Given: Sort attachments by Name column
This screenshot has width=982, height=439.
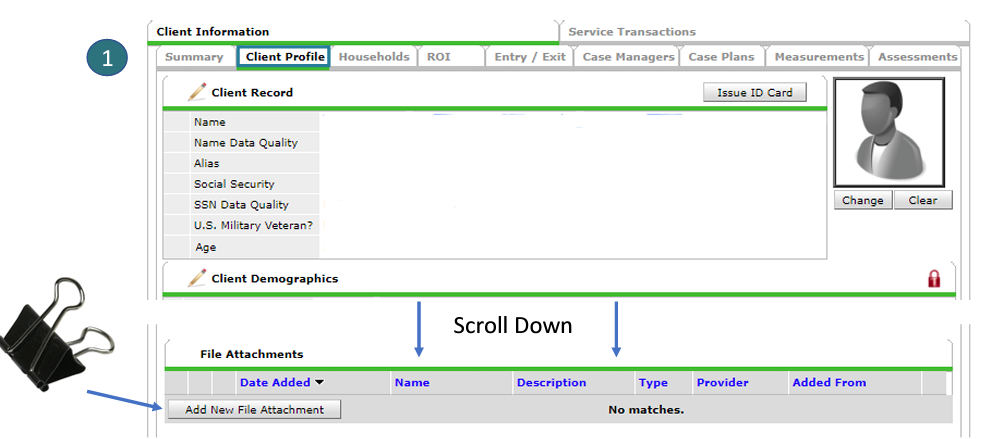Looking at the screenshot, I should [411, 382].
